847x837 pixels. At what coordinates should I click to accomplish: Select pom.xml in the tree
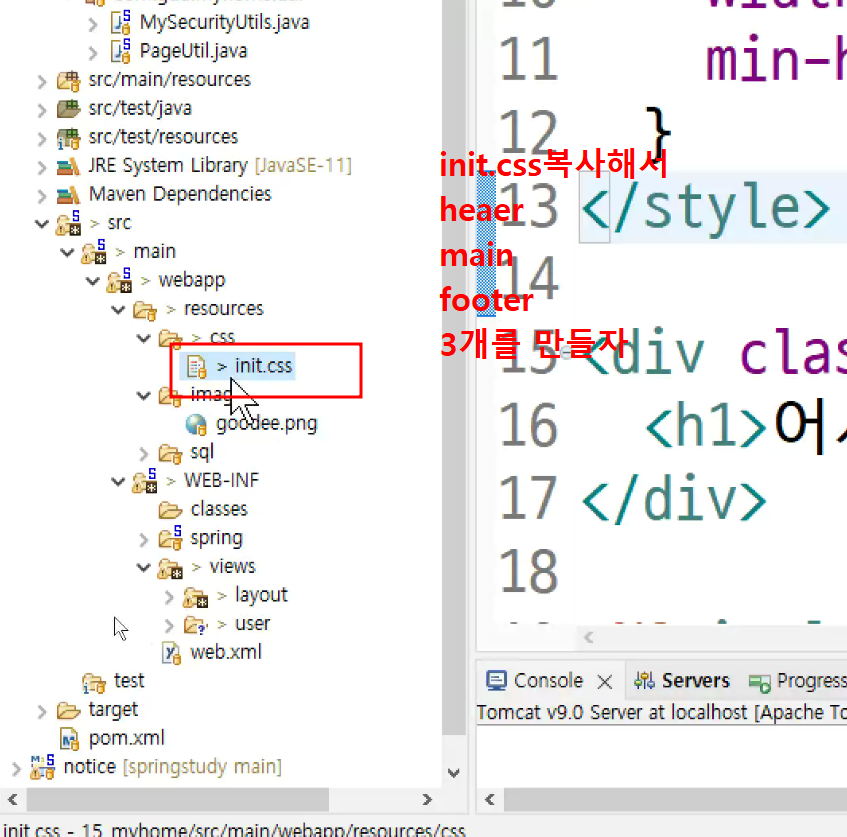[x=126, y=739]
